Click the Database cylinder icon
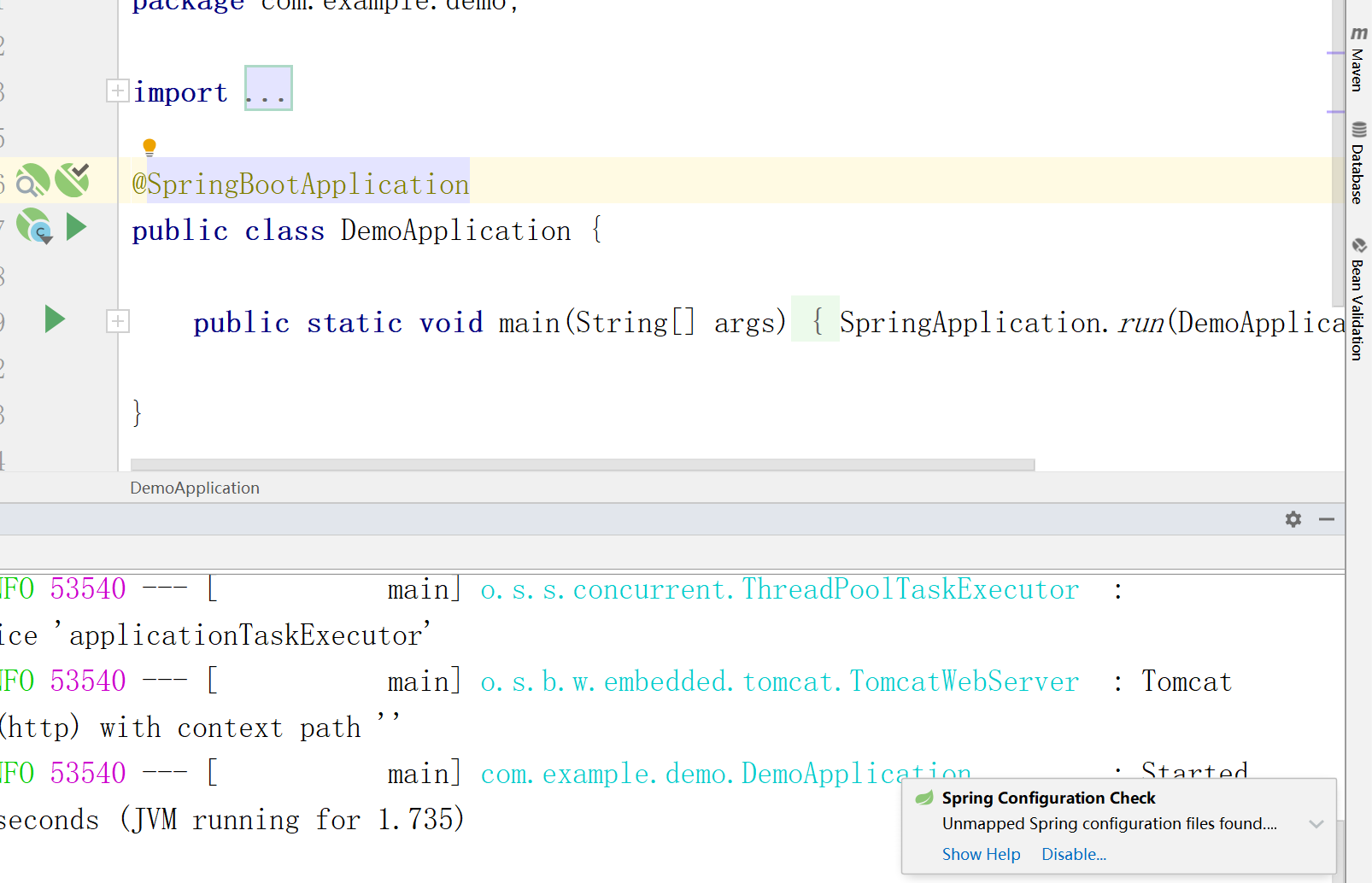This screenshot has width=1372, height=883. [1359, 130]
